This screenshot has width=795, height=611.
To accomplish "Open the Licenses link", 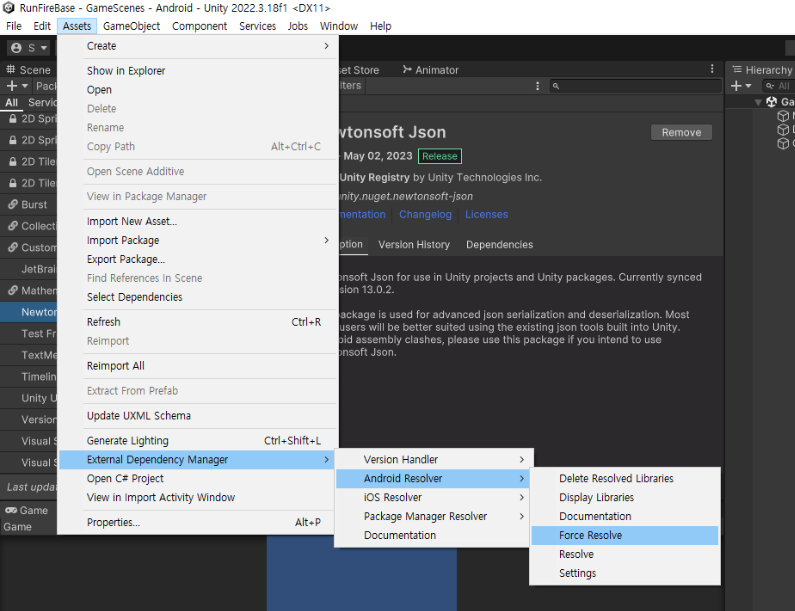I will point(486,214).
